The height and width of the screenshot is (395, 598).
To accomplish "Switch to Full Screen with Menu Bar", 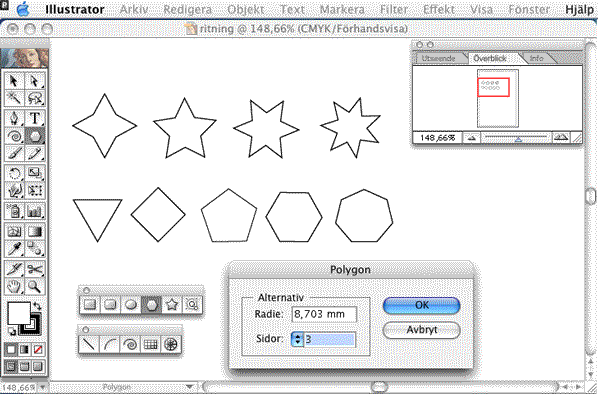I will pos(24,366).
